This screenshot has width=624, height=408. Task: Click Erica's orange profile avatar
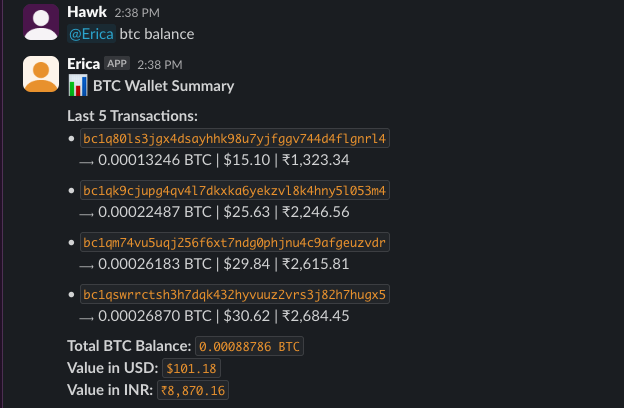(41, 75)
